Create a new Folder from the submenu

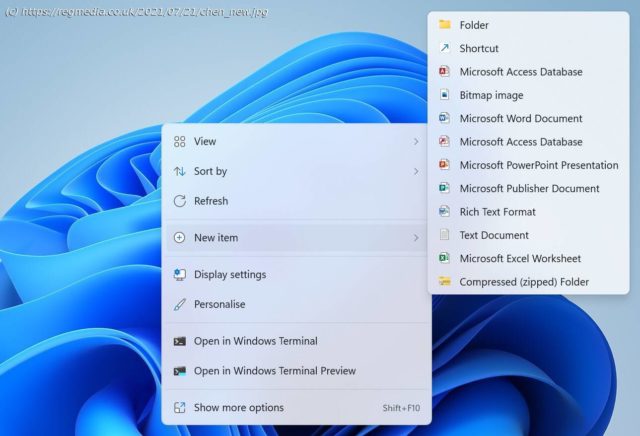point(529,25)
